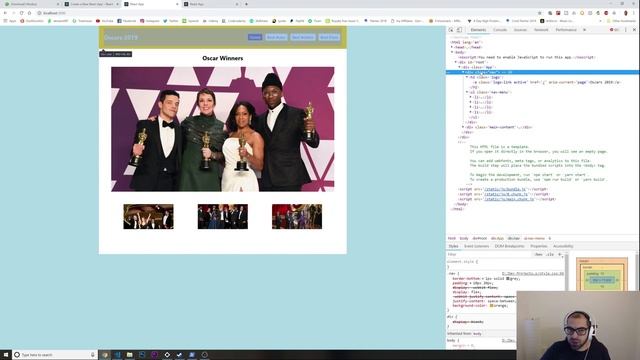Click the red error count indicator
The height and width of the screenshot is (360, 640).
tap(614, 30)
